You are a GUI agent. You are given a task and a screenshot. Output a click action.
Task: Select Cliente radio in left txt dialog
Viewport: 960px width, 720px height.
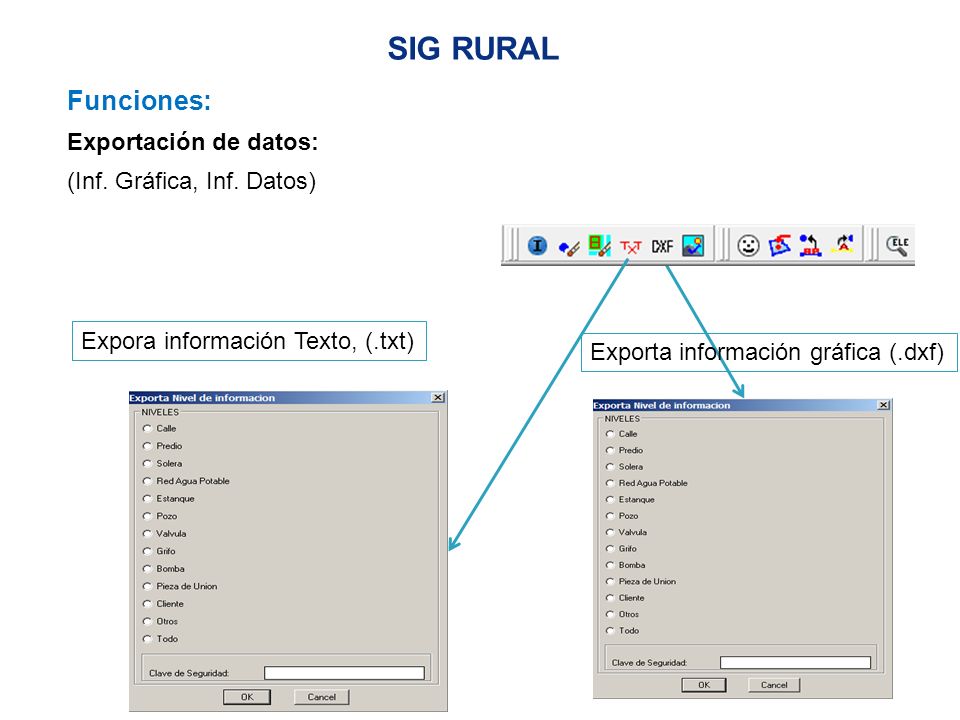147,604
